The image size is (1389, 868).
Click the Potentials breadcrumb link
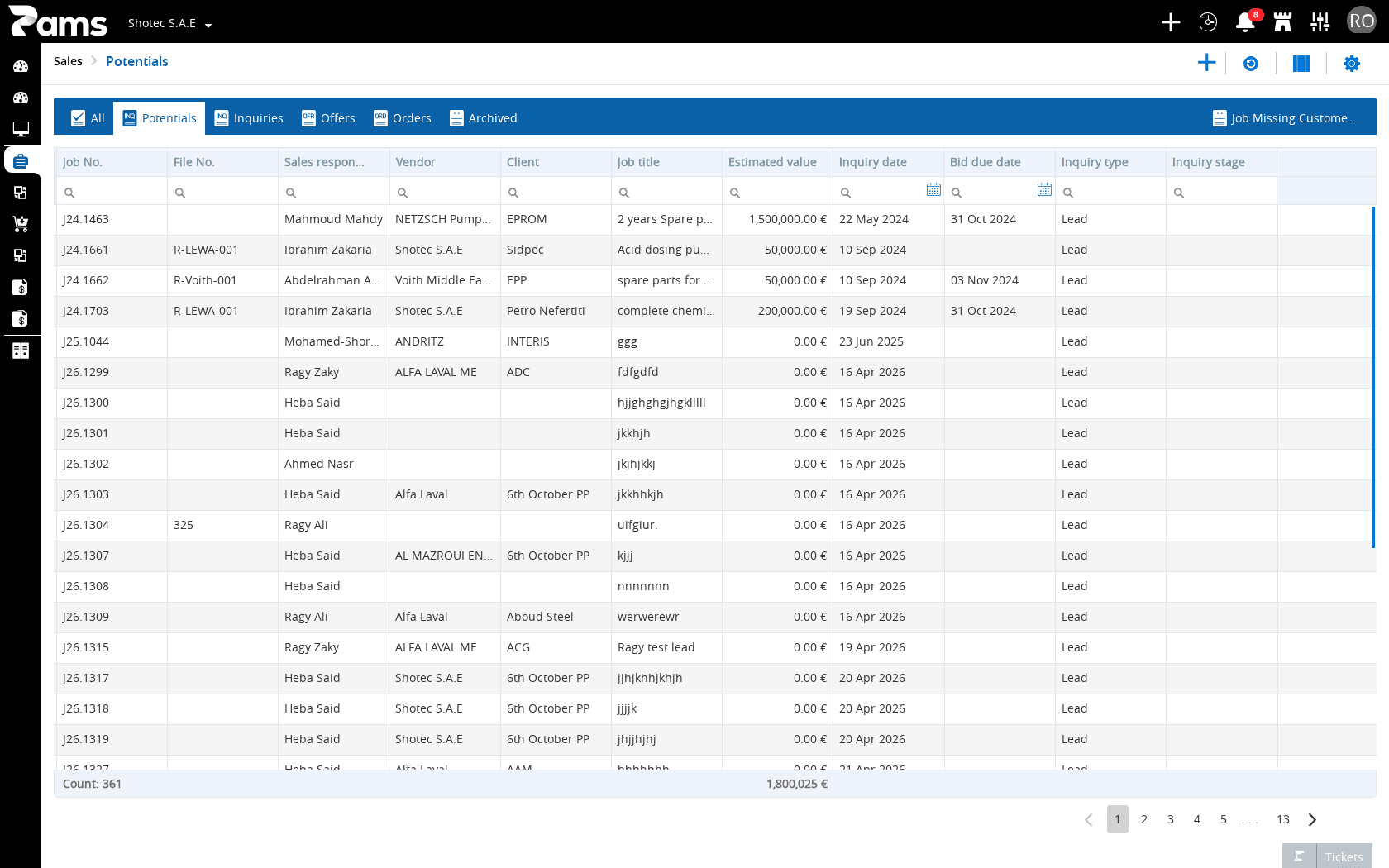point(137,61)
